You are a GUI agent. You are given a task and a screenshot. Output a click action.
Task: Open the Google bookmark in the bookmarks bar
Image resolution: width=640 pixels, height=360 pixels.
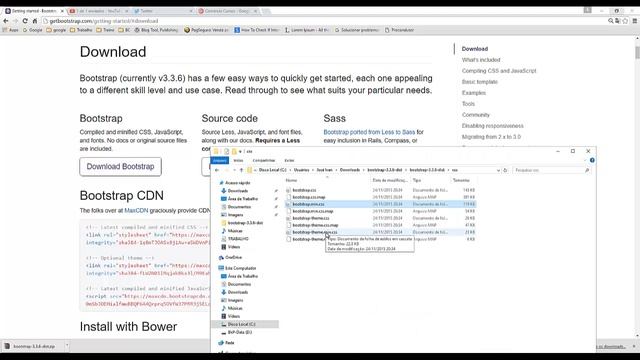click(x=33, y=30)
